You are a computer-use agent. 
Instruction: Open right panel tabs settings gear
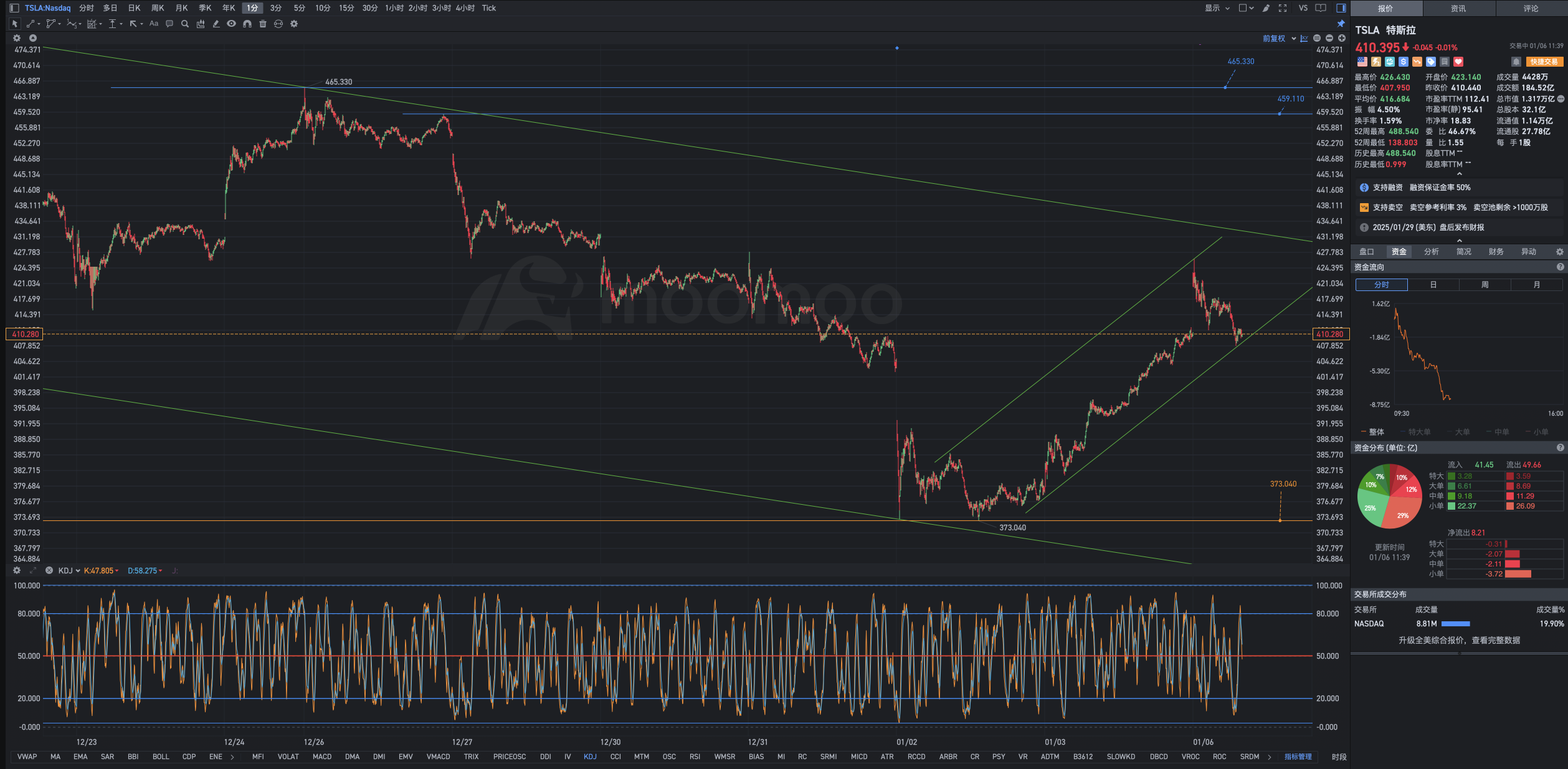pyautogui.click(x=1560, y=252)
